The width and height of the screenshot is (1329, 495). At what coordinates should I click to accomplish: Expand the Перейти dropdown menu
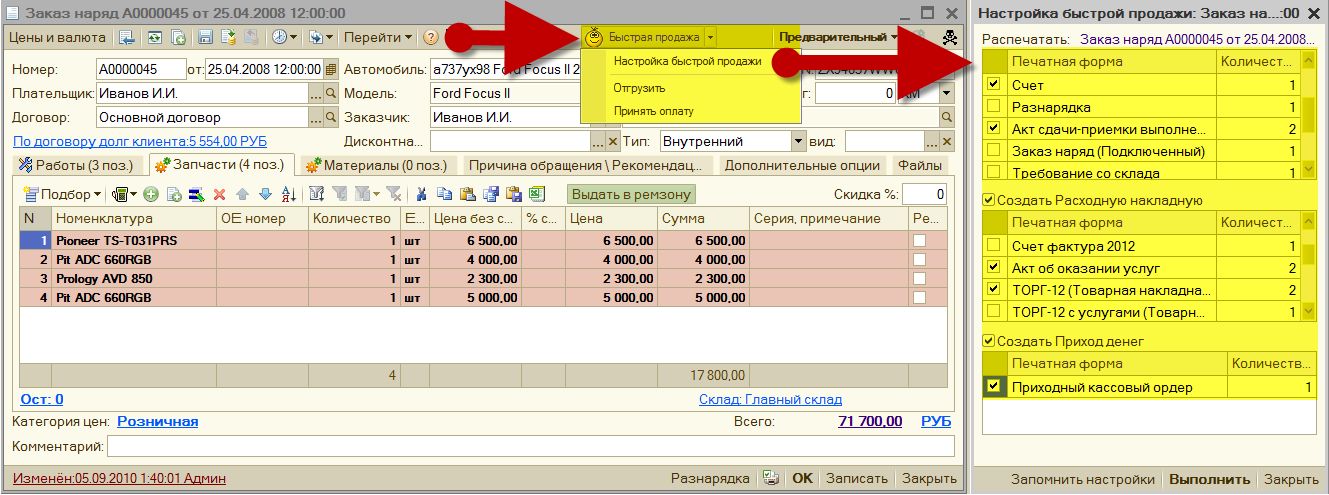(378, 37)
